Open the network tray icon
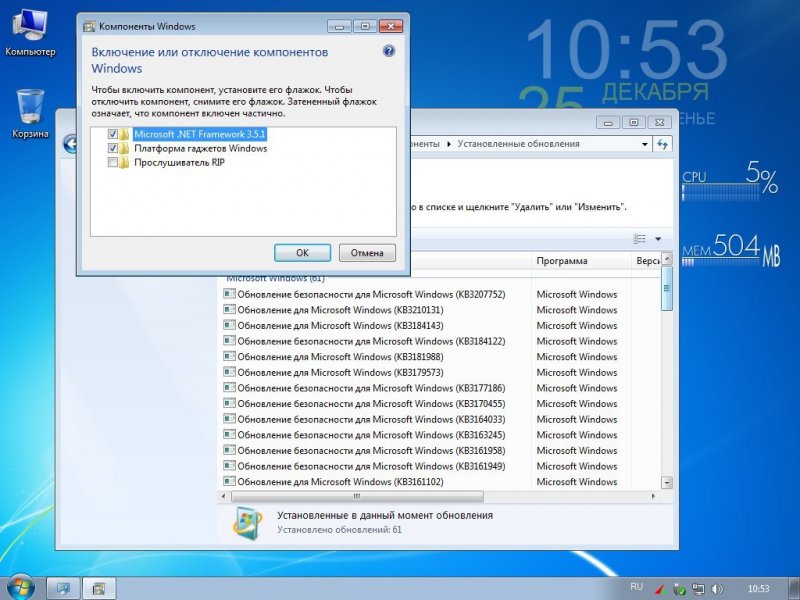This screenshot has height=600, width=800. pyautogui.click(x=698, y=590)
